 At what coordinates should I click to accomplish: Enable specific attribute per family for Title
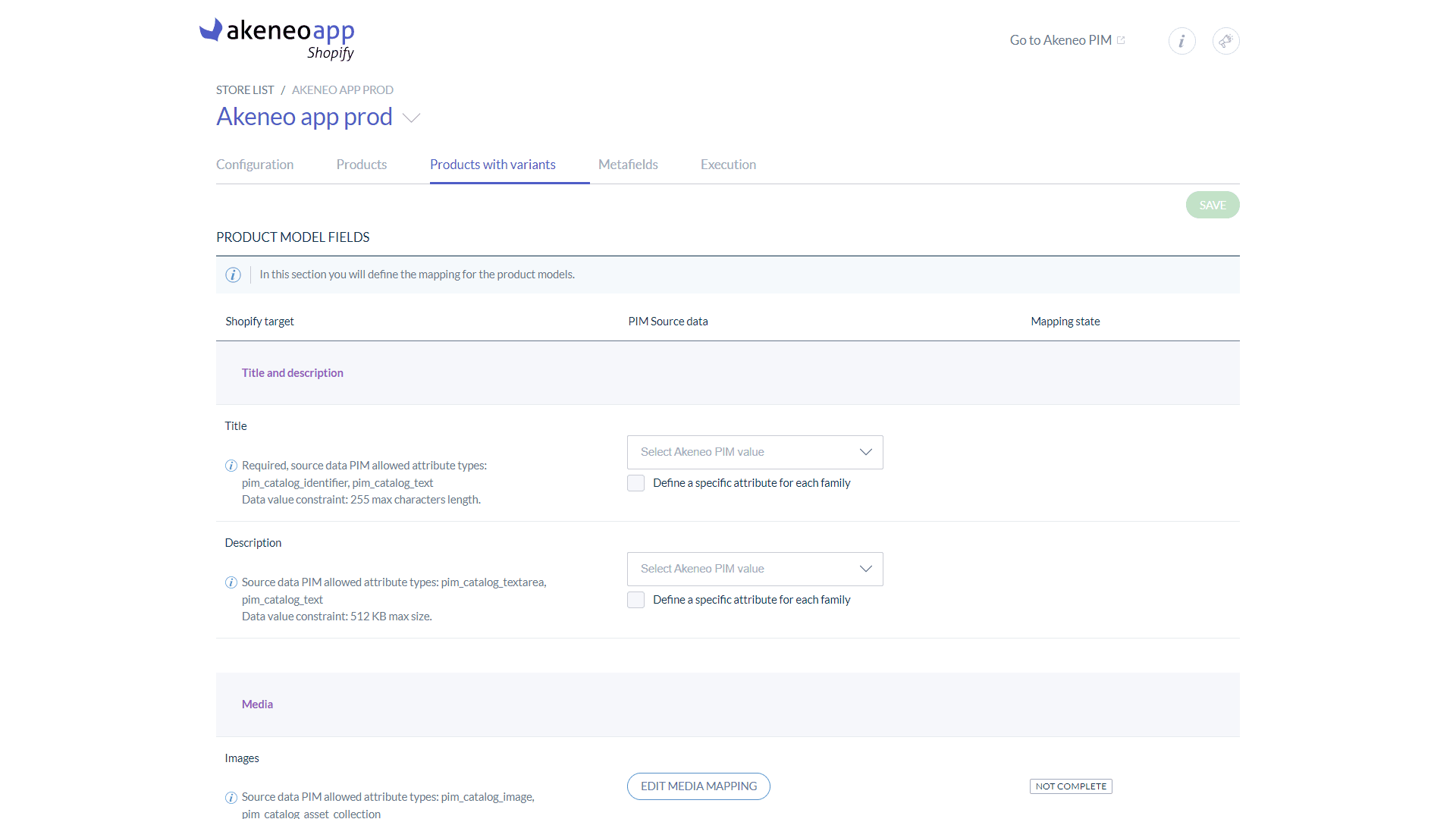(635, 483)
